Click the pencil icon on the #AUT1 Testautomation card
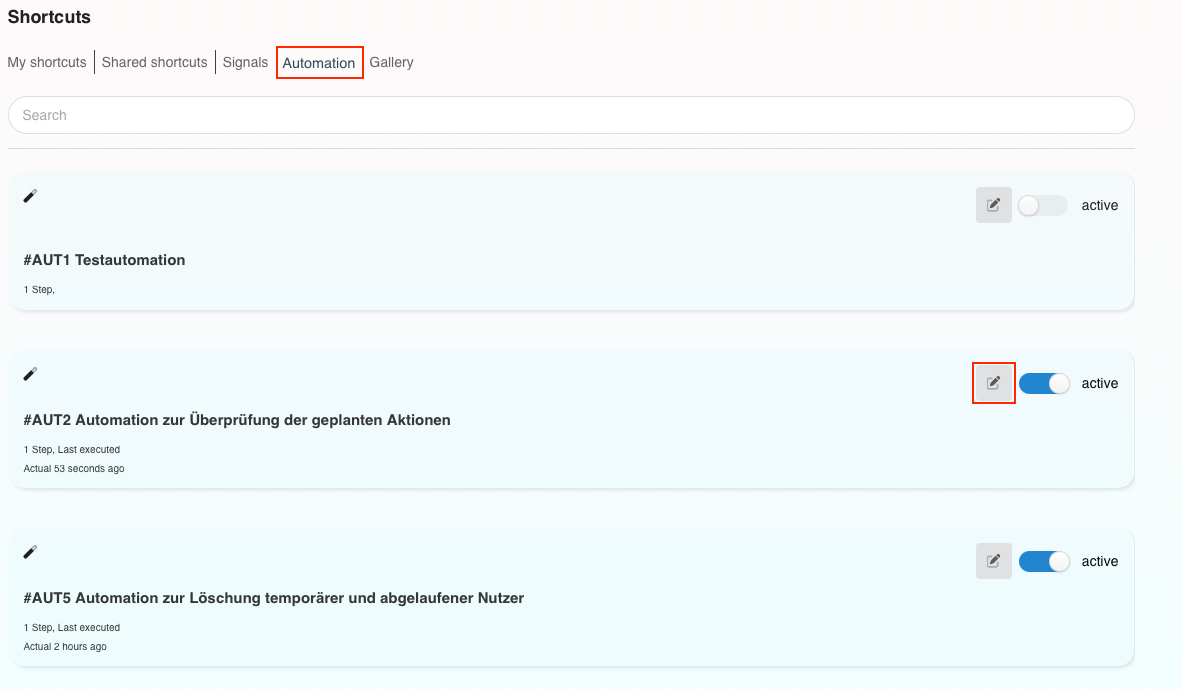Image resolution: width=1182 pixels, height=689 pixels. [x=30, y=196]
